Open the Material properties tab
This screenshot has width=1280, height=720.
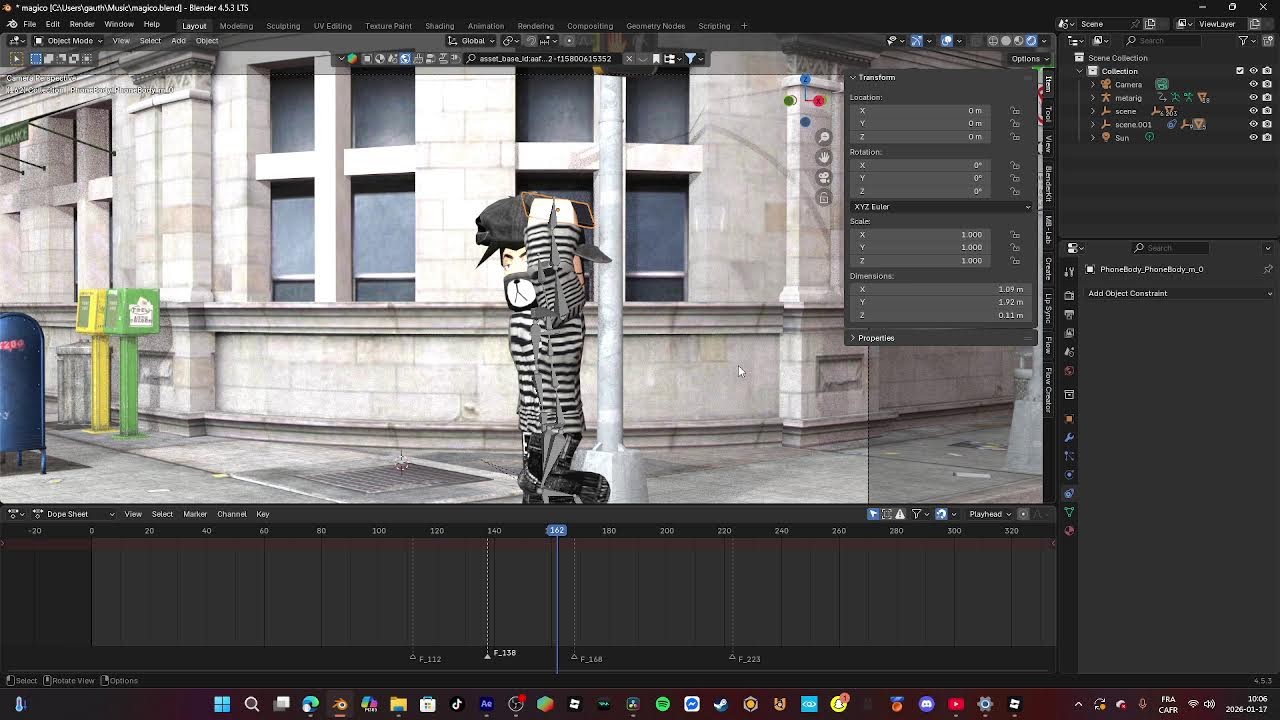click(1069, 530)
